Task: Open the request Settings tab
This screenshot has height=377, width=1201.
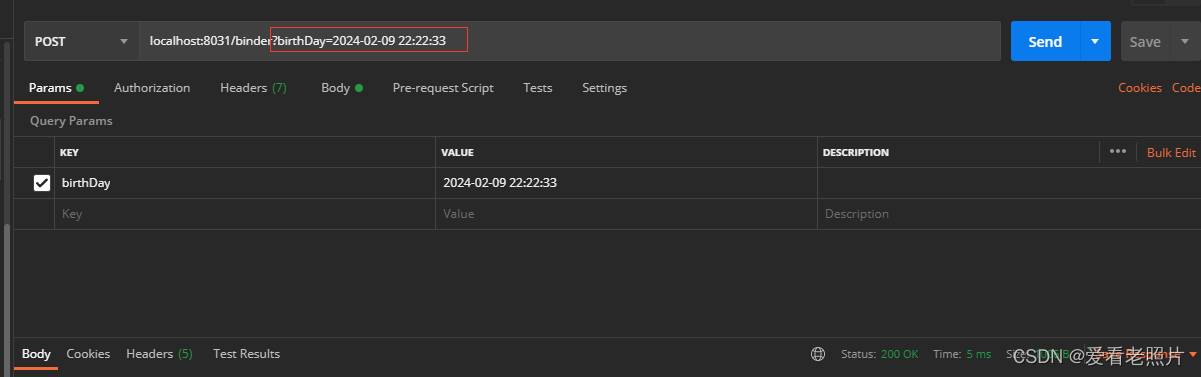Action: tap(605, 88)
